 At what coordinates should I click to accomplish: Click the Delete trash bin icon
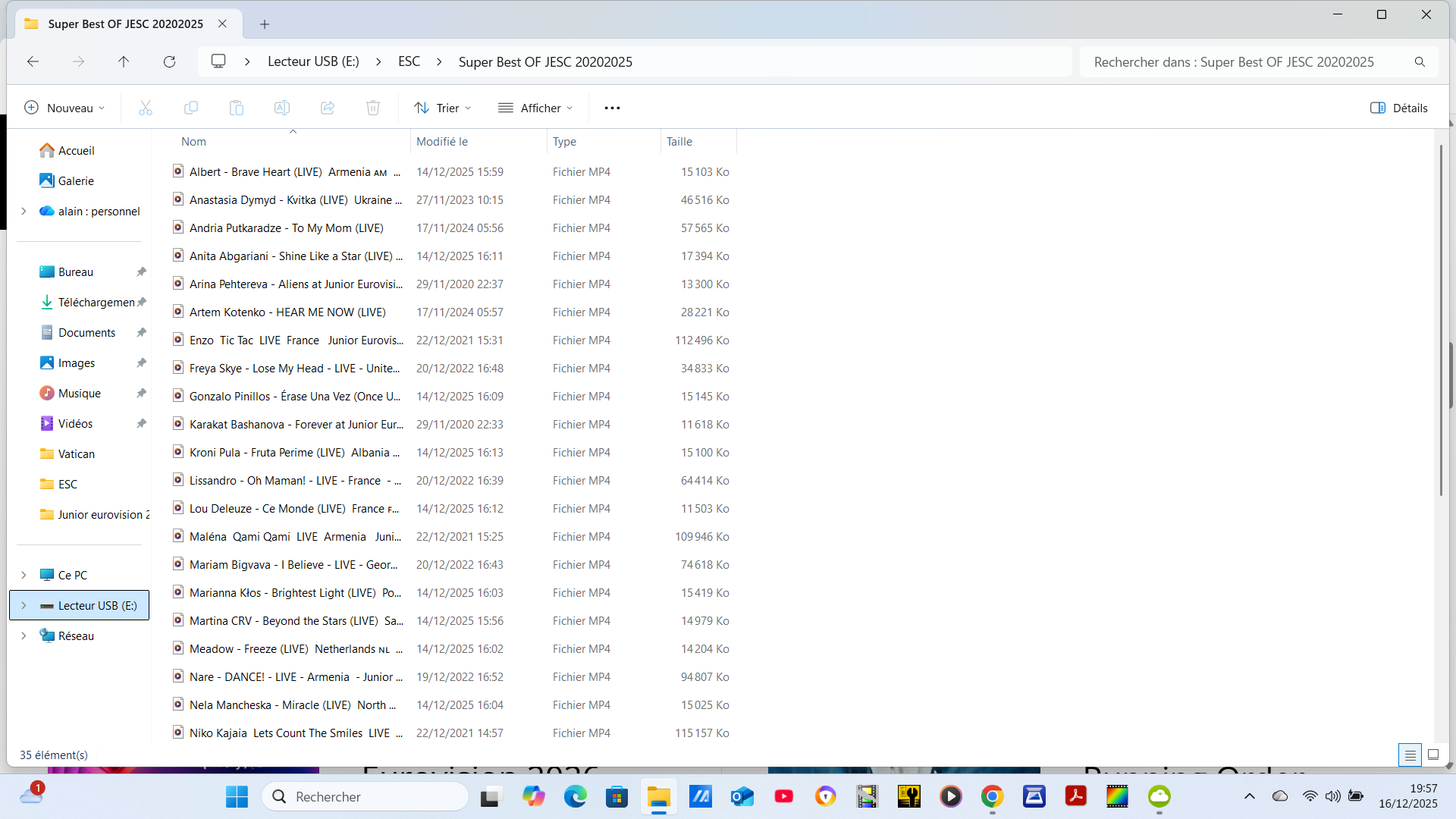373,108
